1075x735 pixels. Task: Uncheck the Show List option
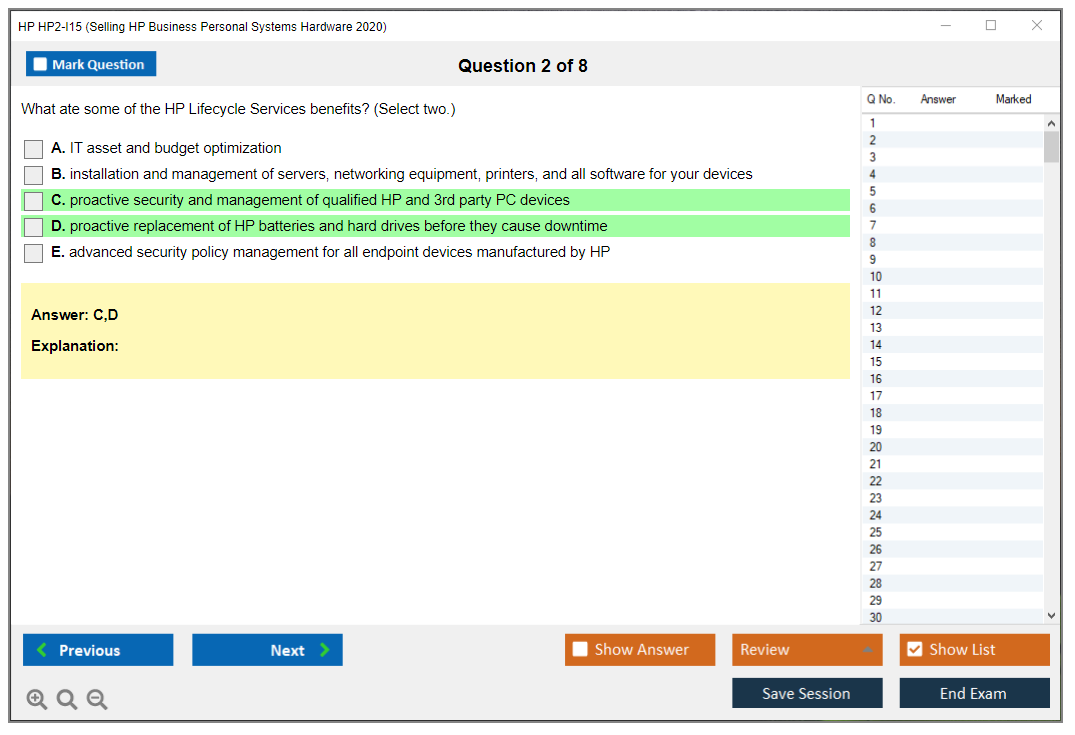click(914, 650)
